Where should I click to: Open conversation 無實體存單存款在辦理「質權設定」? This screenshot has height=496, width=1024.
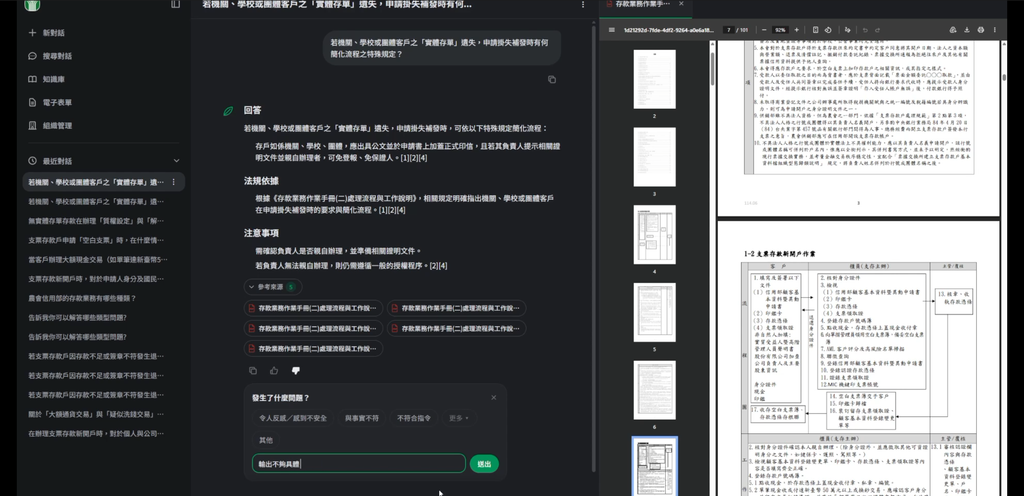96,221
